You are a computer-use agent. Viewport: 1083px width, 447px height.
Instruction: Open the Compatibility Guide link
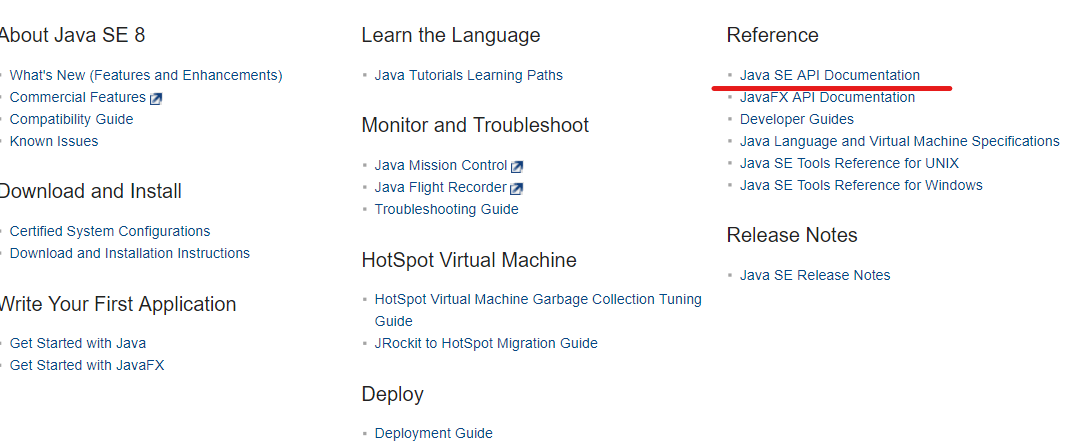[x=71, y=120]
